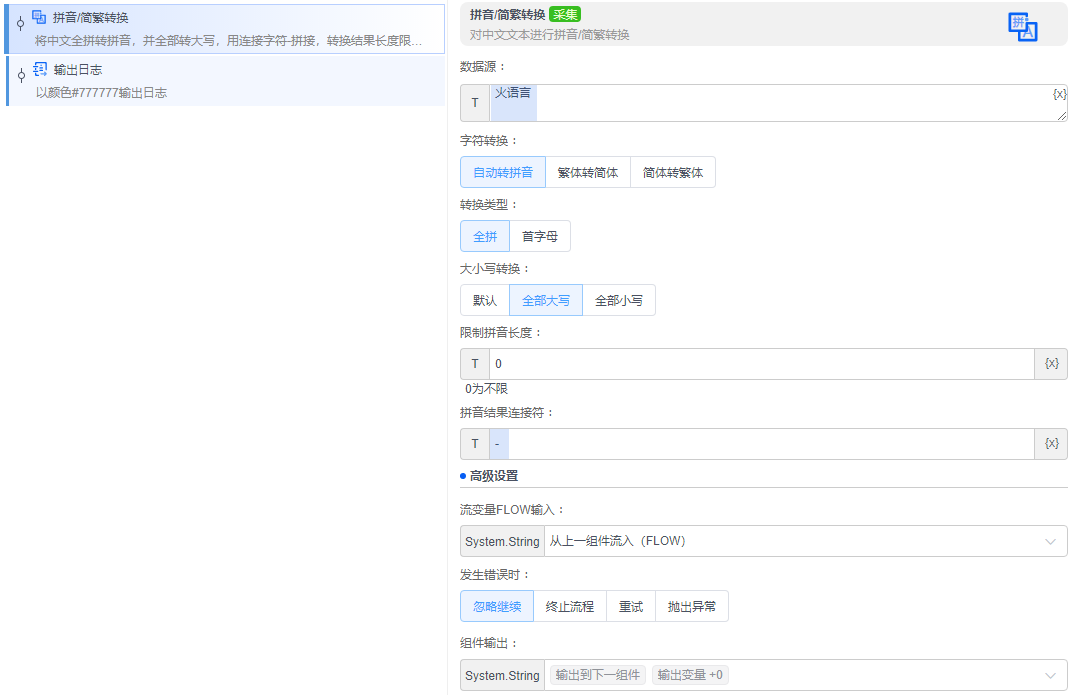The image size is (1071, 695).
Task: Click the 拼音/简繁转换 component icon in the sidebar
Action: (x=39, y=17)
